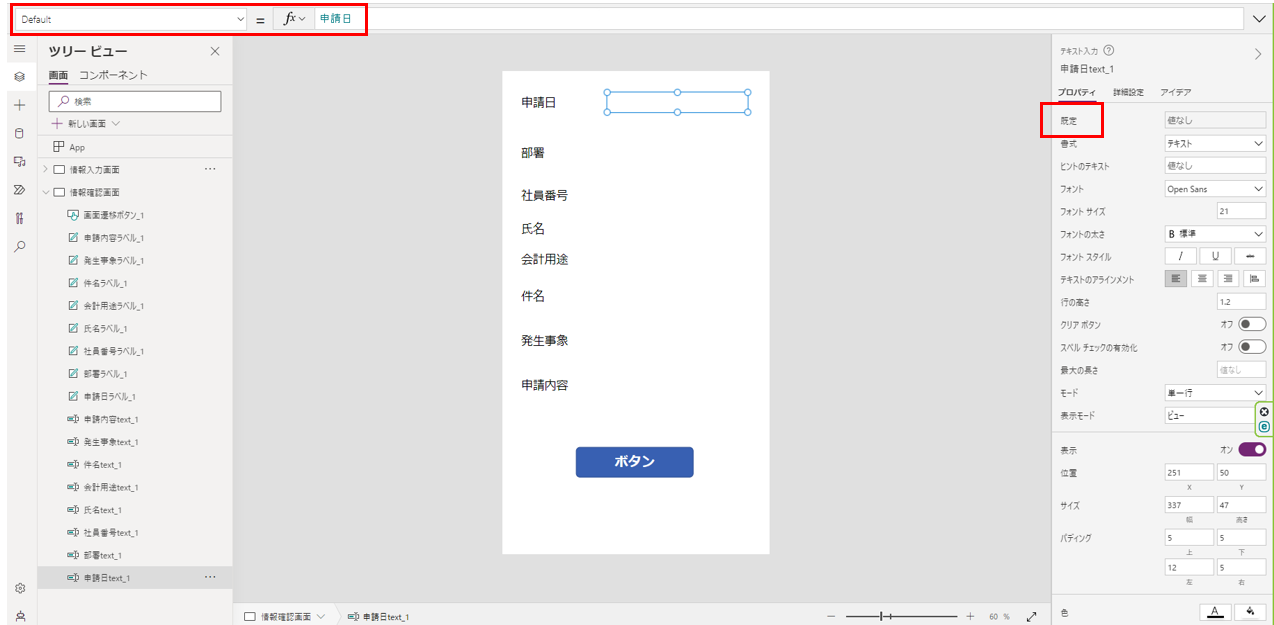Open フォントの太さ dropdown
The image size is (1274, 625).
point(1215,233)
